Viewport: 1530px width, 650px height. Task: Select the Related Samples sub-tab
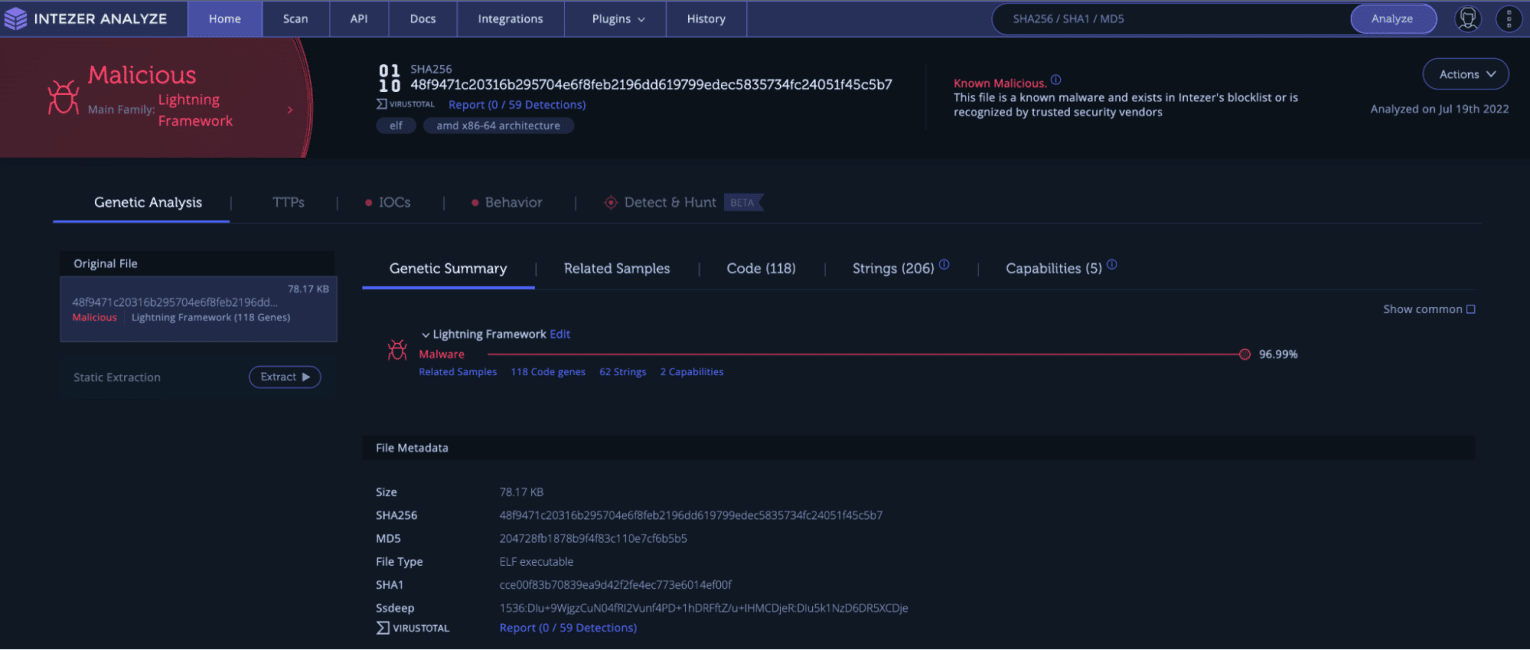(x=617, y=268)
